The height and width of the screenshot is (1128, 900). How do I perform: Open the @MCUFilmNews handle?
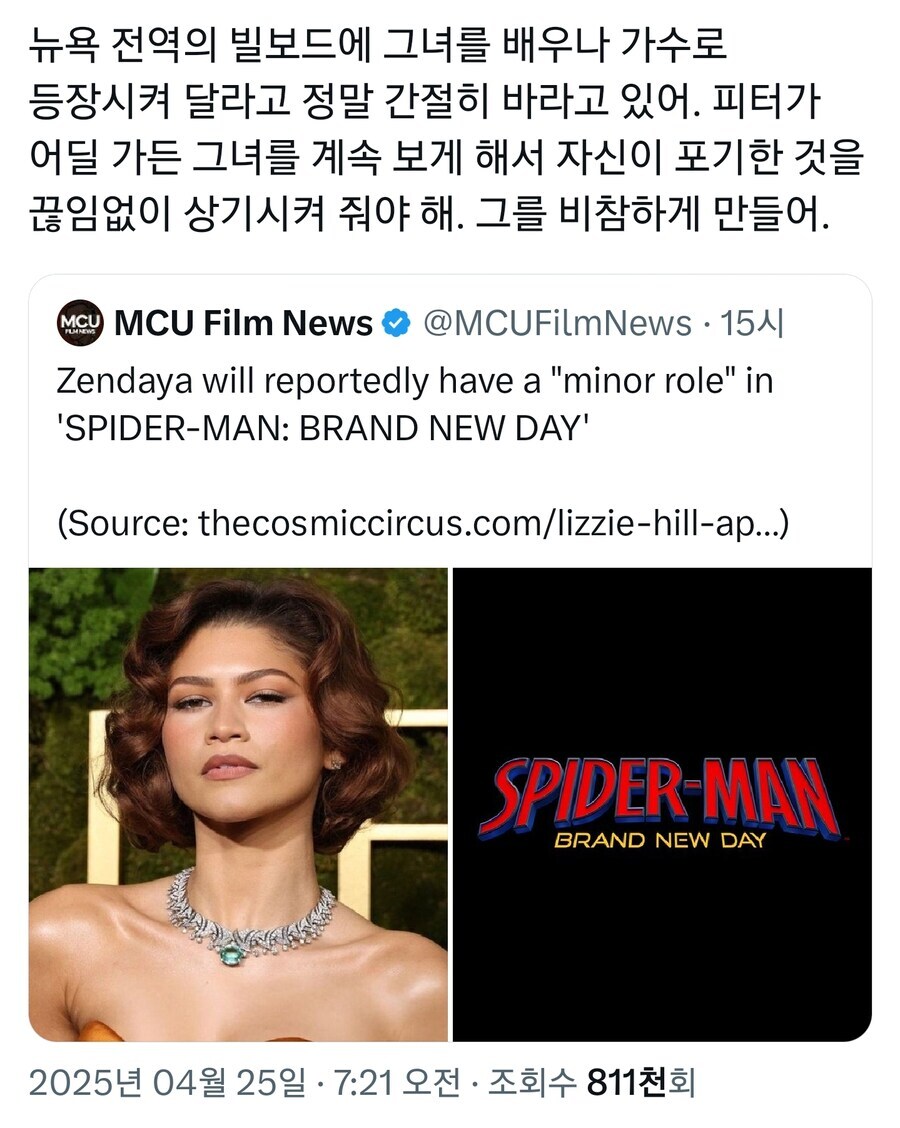[x=558, y=323]
